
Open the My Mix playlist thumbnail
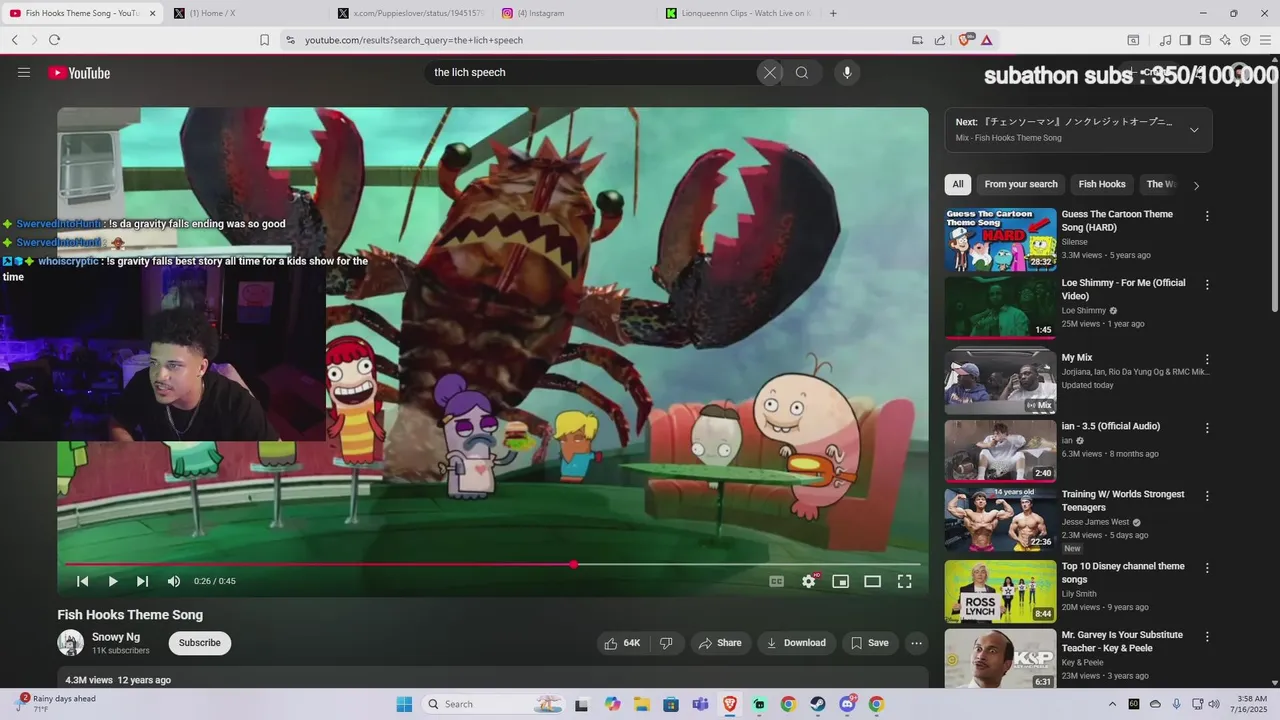pyautogui.click(x=1000, y=381)
